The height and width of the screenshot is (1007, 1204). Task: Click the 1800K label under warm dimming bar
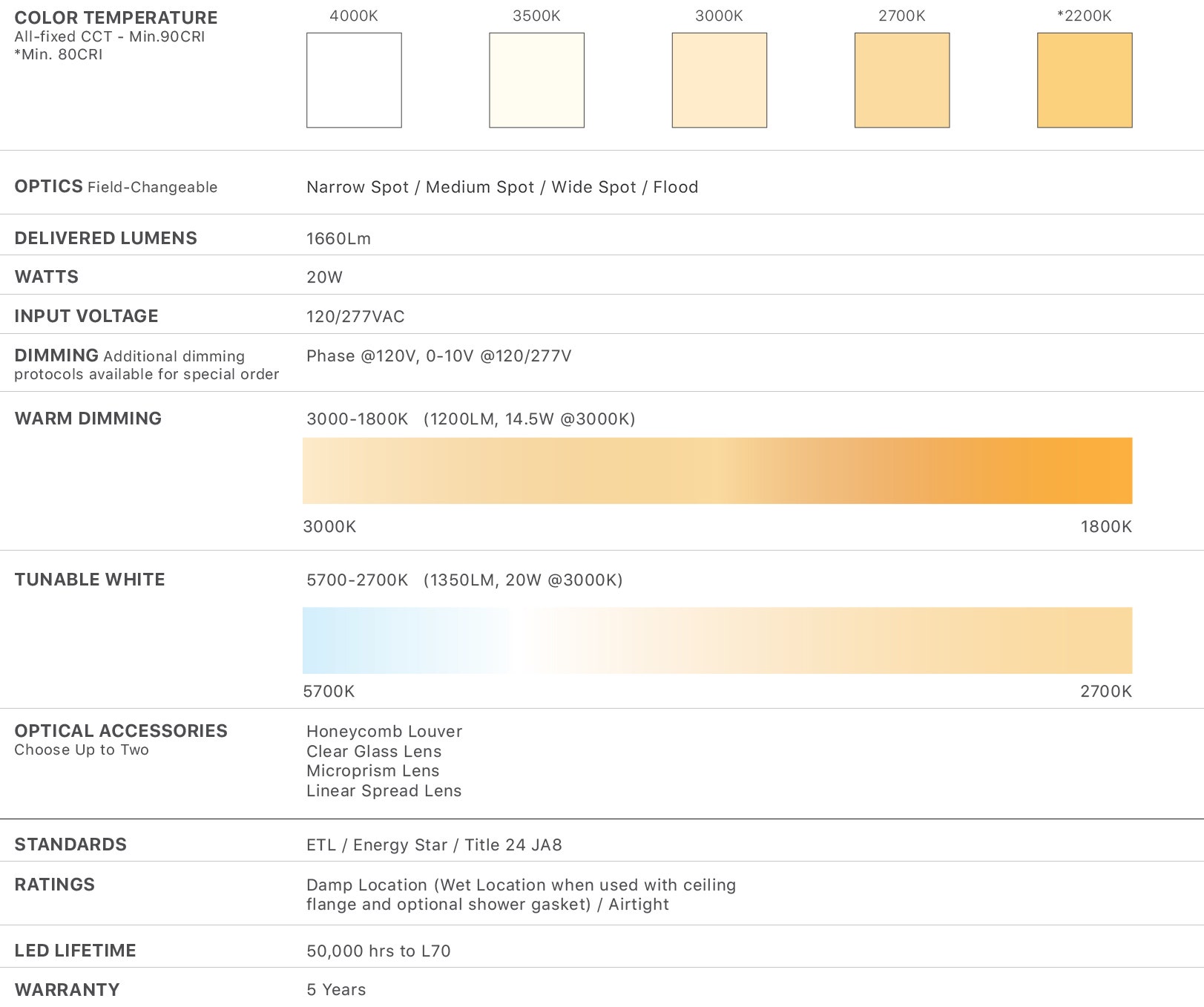(1106, 527)
